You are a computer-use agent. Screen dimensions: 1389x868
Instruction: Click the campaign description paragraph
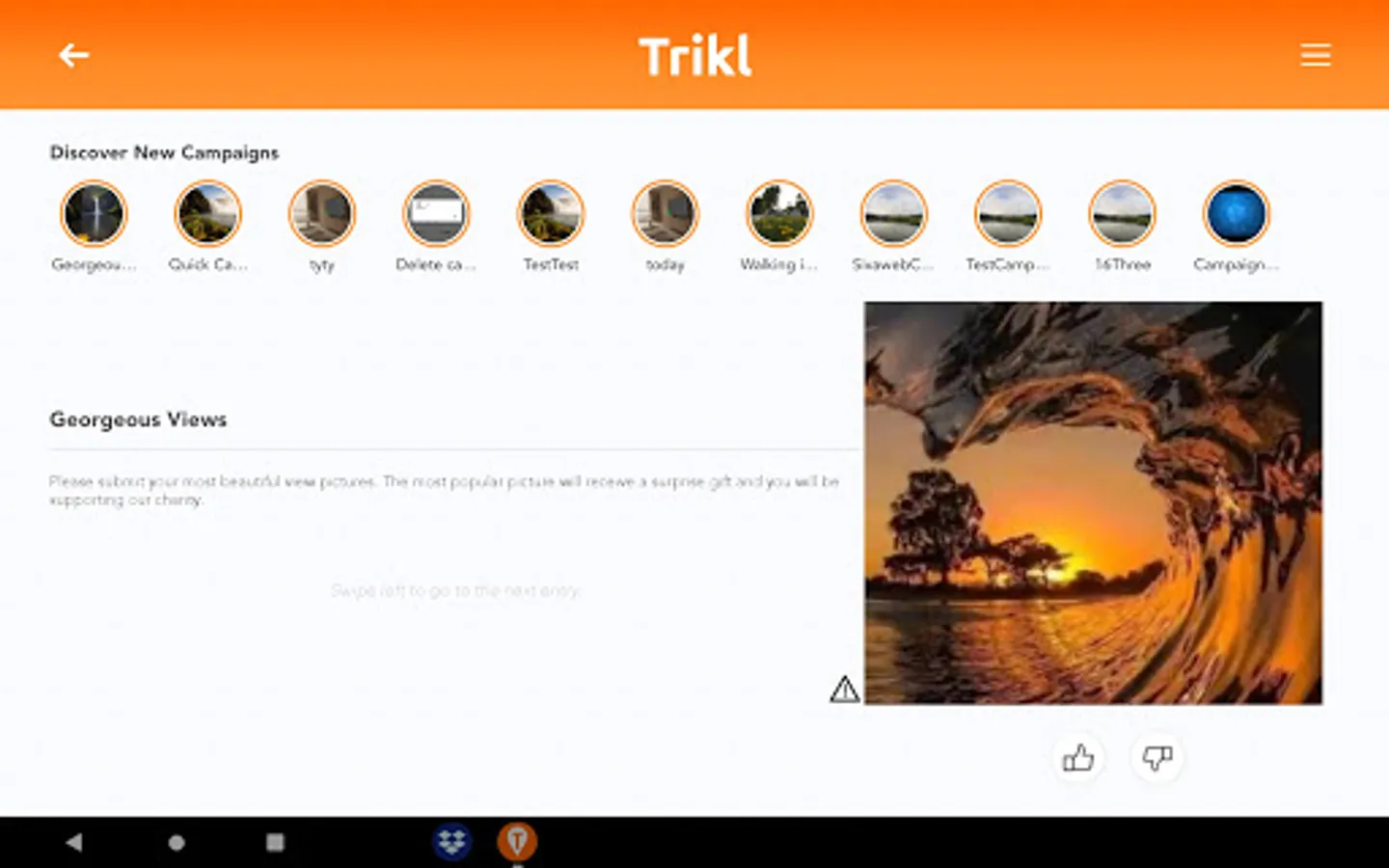click(x=444, y=490)
